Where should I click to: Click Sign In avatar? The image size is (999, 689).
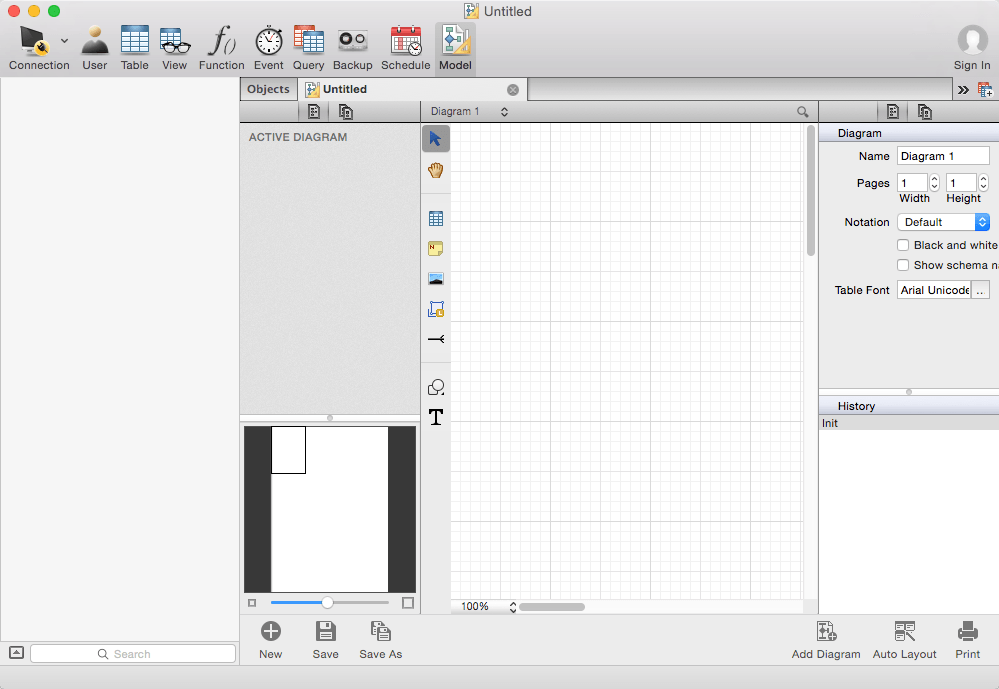pyautogui.click(x=972, y=41)
